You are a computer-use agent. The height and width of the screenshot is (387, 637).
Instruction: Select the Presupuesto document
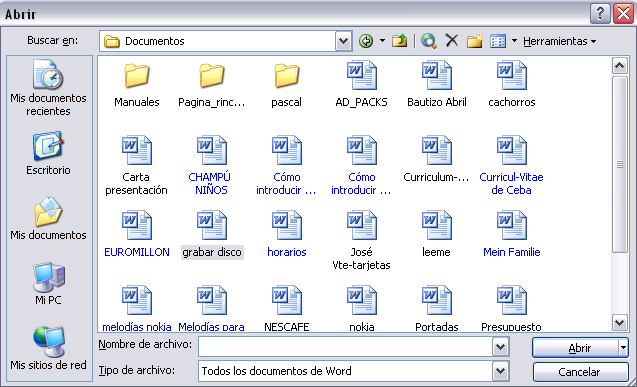[x=511, y=309]
